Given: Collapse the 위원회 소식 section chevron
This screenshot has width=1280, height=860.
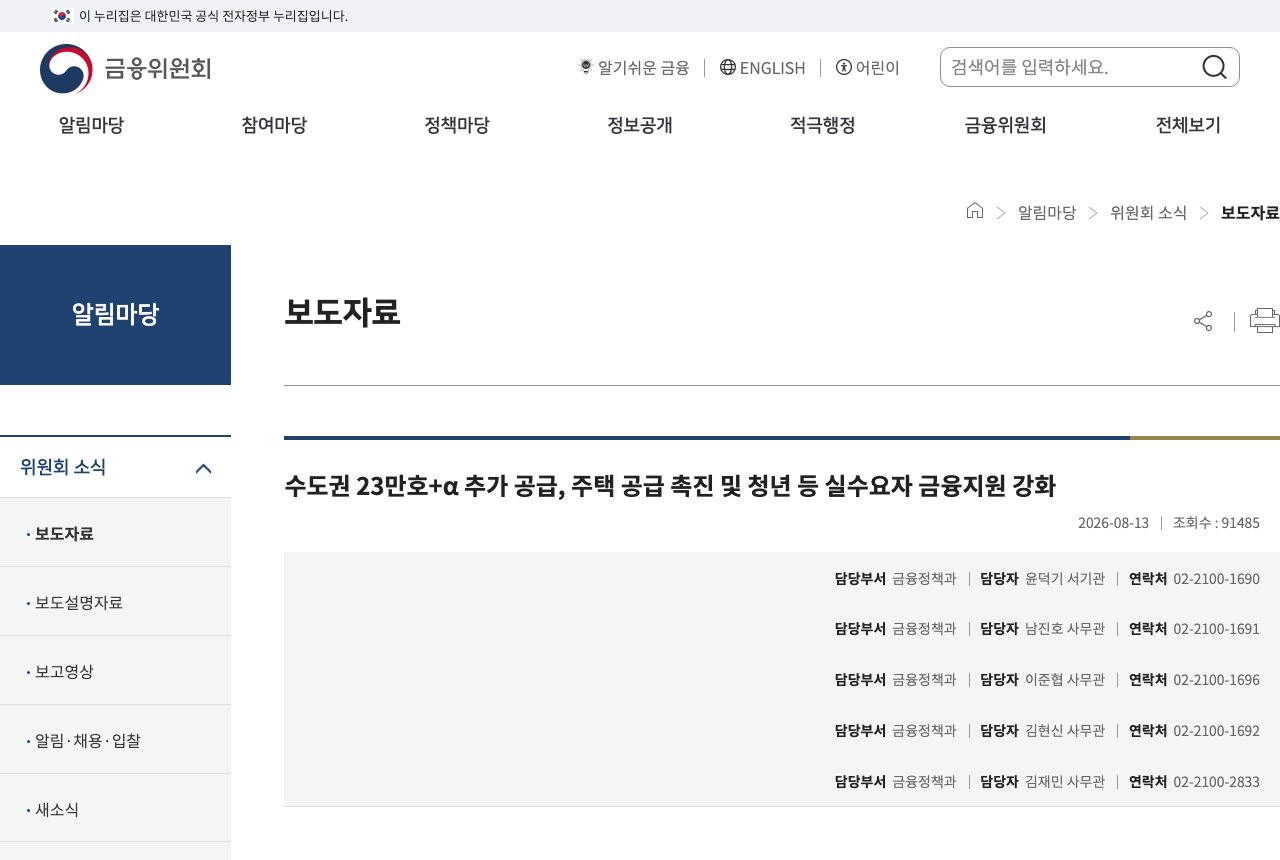Looking at the screenshot, I should coord(203,467).
